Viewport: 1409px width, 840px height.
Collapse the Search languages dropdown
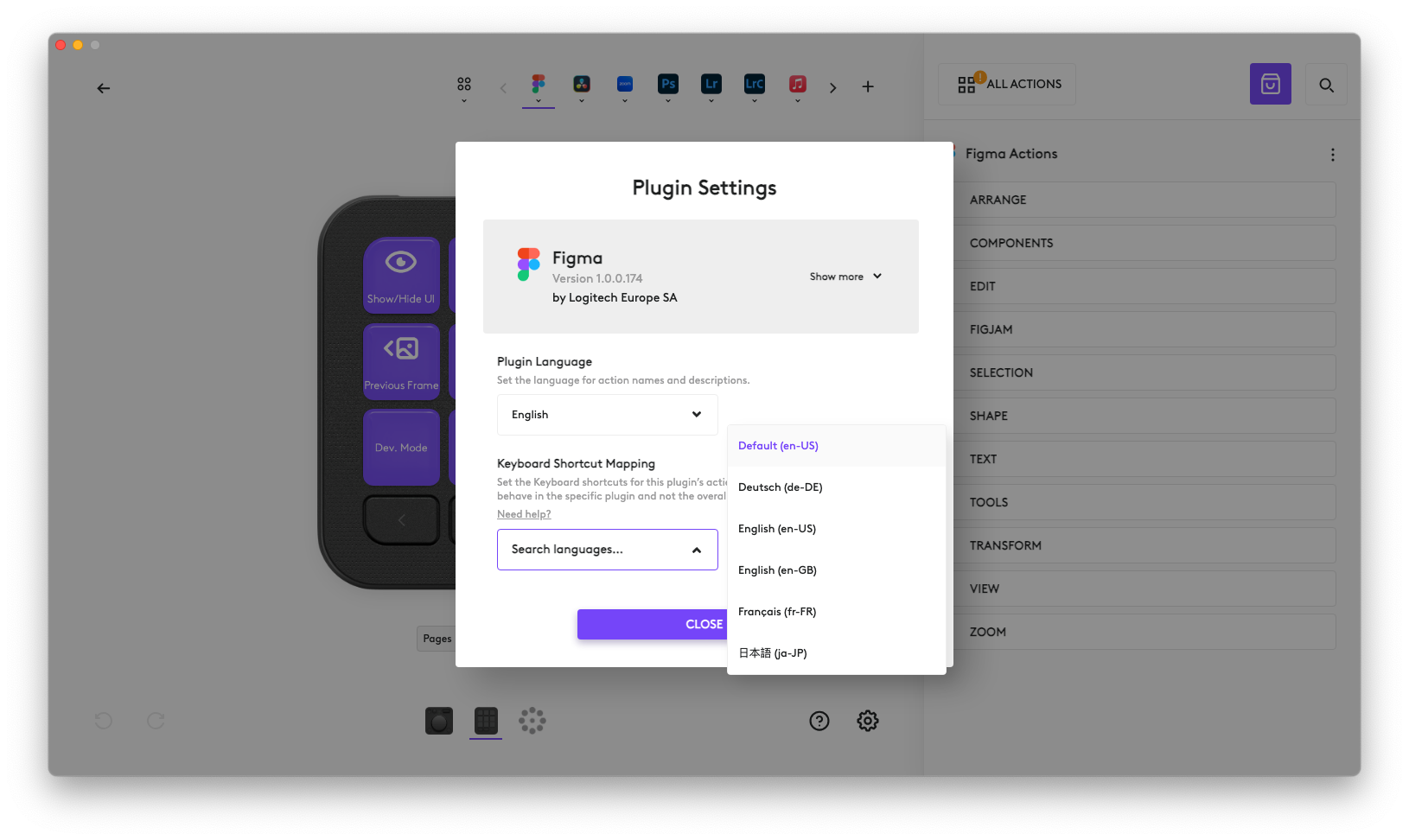tap(608, 550)
